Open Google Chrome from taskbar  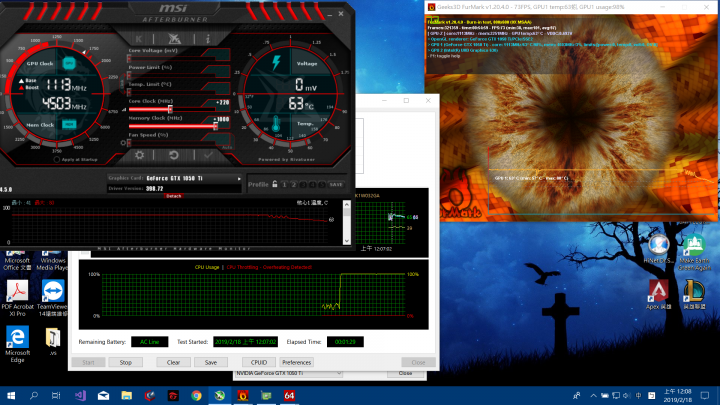click(197, 395)
